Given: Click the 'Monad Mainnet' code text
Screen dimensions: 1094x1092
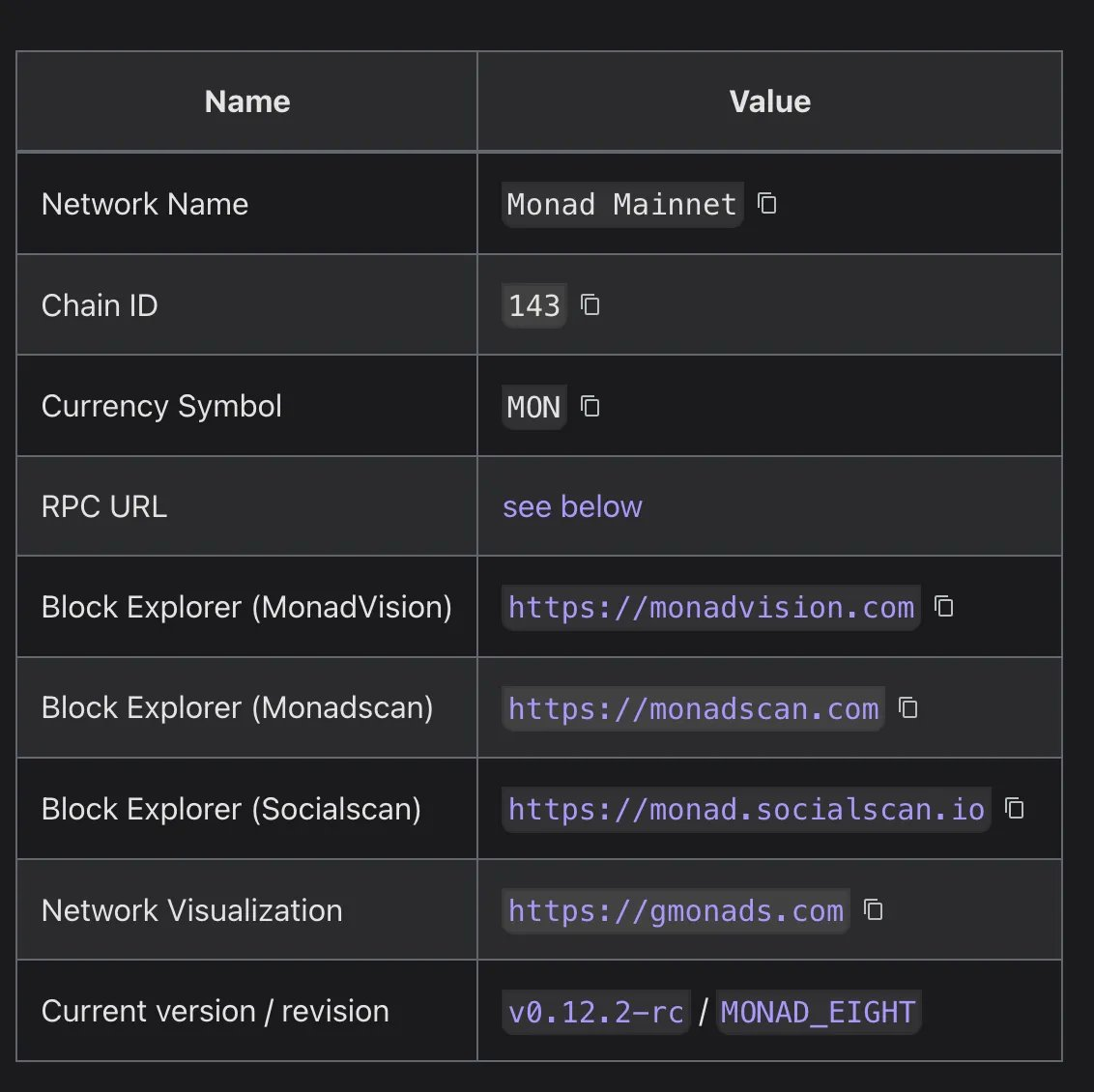Looking at the screenshot, I should (x=621, y=205).
